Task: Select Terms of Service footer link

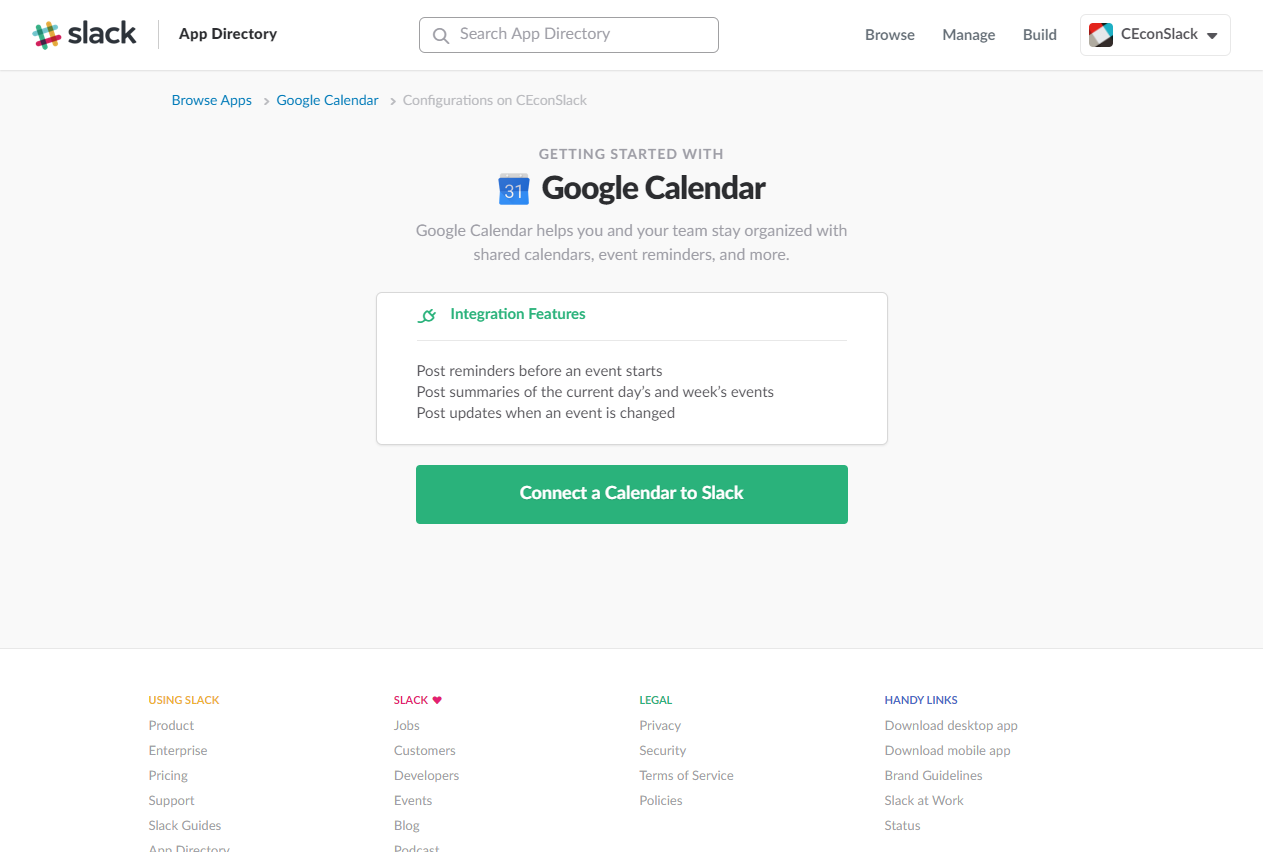Action: pos(687,775)
